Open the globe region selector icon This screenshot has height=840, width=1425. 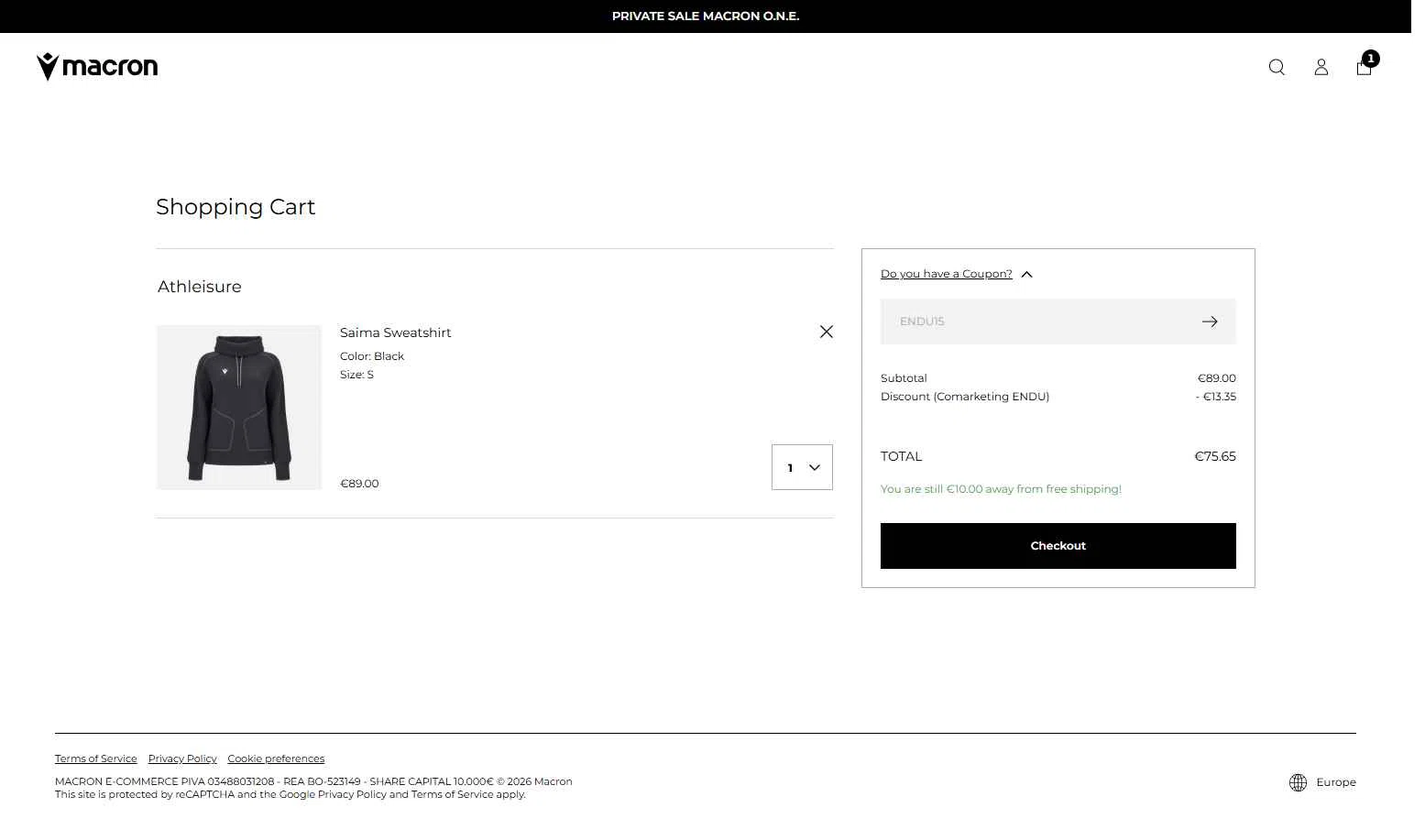click(1298, 782)
